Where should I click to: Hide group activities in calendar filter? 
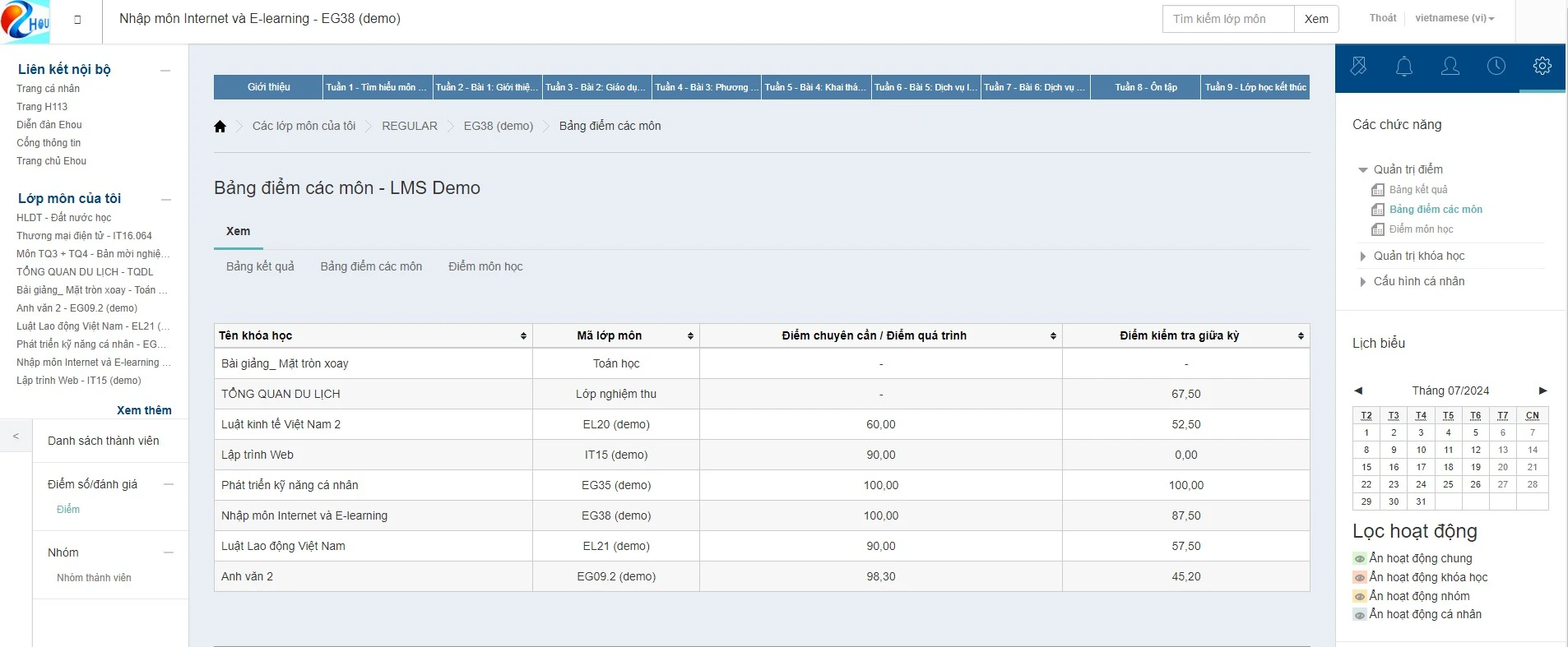tap(1360, 597)
